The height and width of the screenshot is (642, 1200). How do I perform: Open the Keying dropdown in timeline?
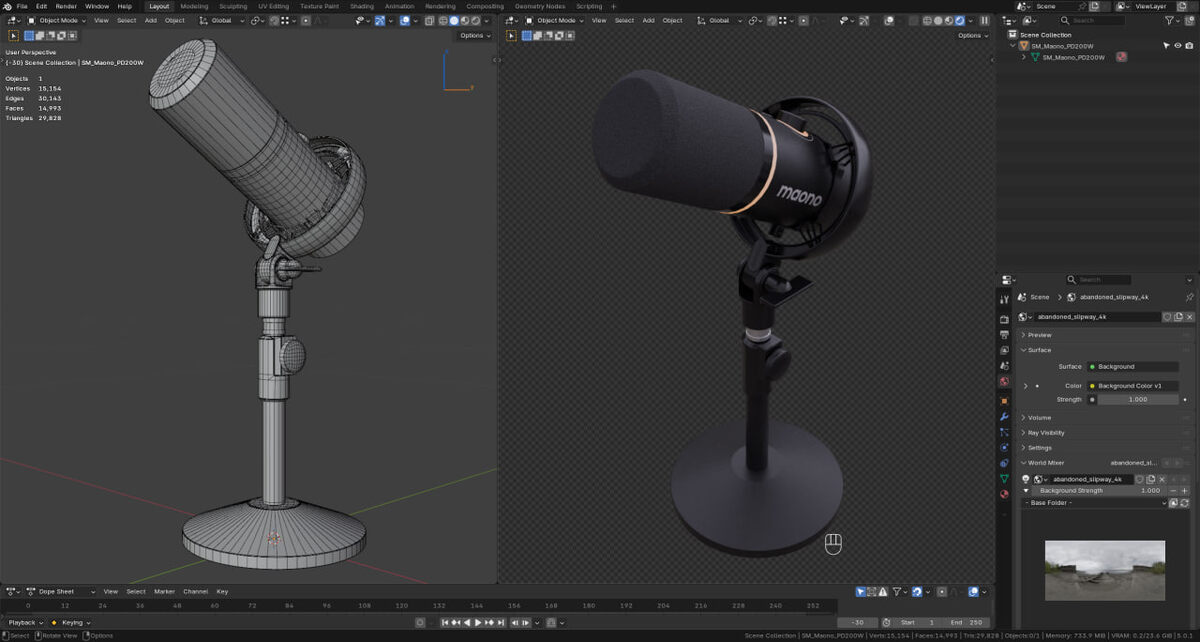coord(75,622)
